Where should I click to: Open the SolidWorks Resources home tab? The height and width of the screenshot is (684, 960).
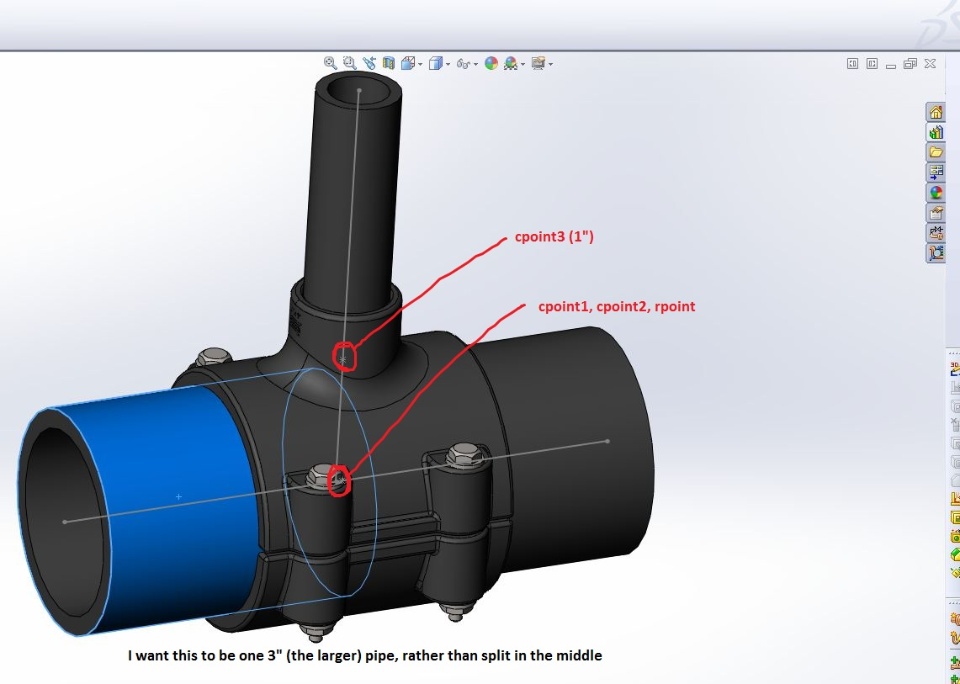(x=936, y=112)
